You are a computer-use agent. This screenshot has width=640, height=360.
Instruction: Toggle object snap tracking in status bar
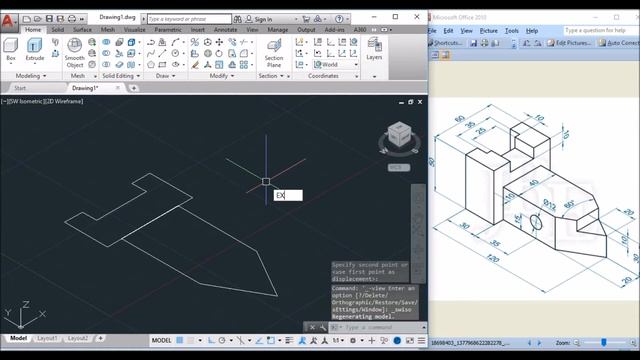(x=259, y=340)
